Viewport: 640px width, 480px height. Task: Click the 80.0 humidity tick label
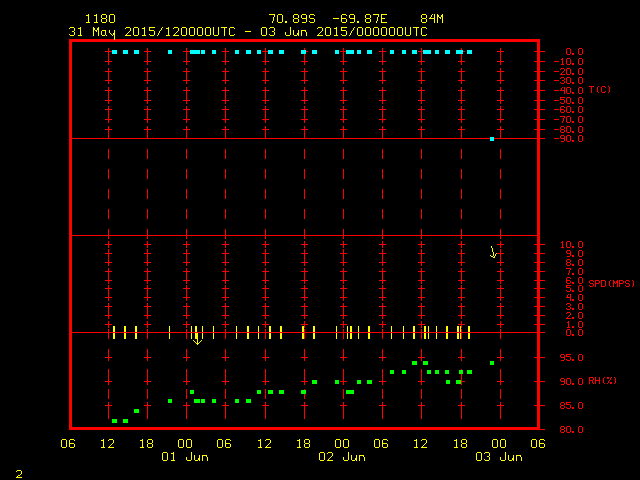(573, 429)
